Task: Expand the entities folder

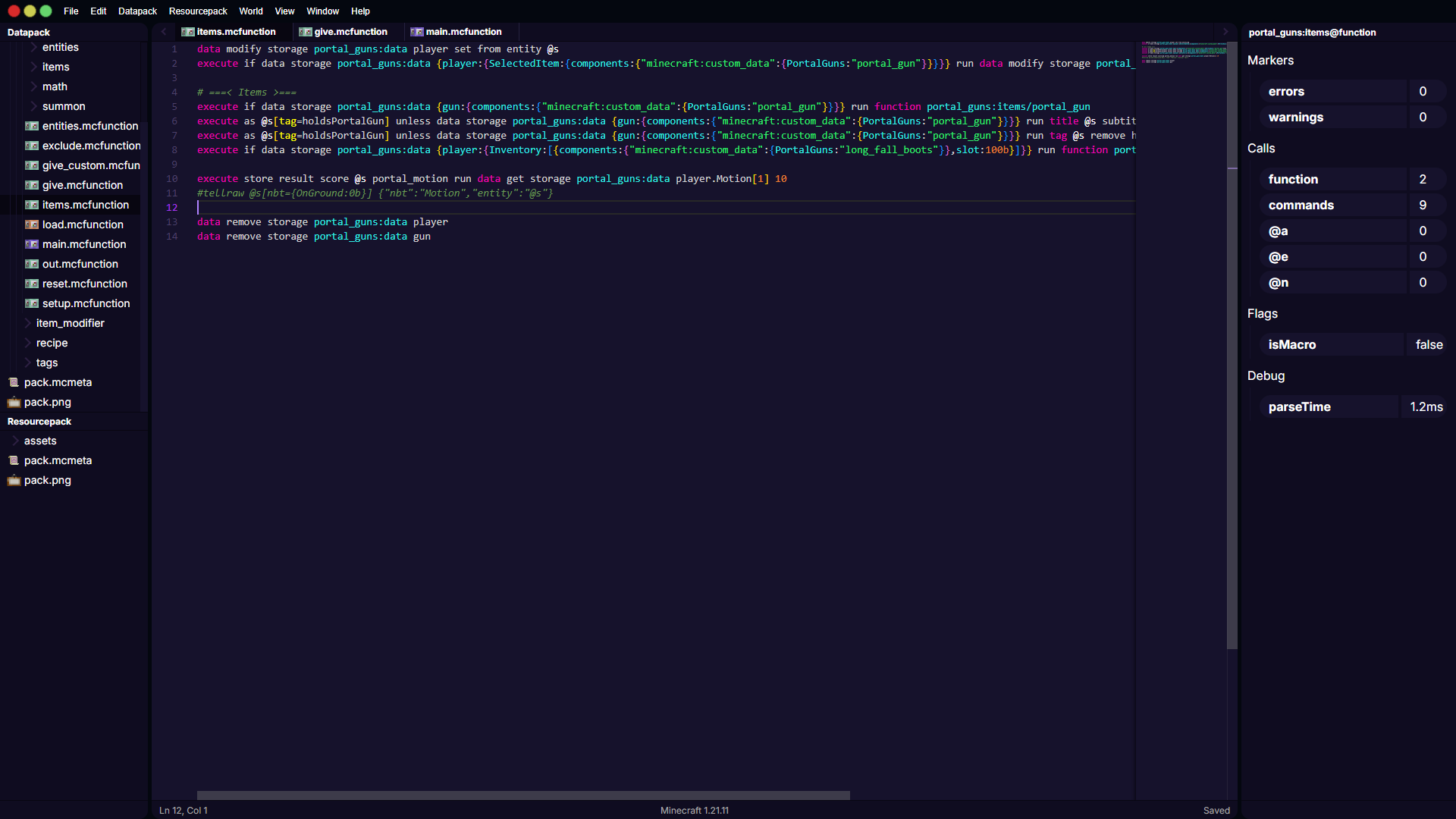Action: pyautogui.click(x=34, y=47)
